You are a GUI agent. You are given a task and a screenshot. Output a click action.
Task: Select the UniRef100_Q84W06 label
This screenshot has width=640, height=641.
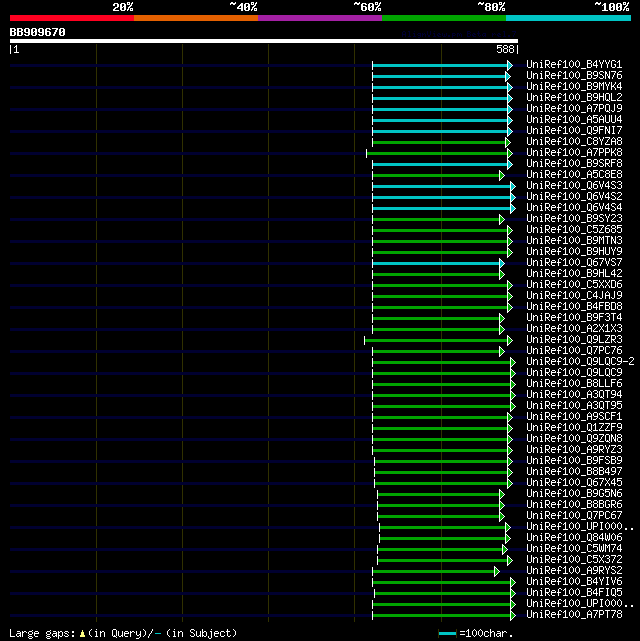574,538
